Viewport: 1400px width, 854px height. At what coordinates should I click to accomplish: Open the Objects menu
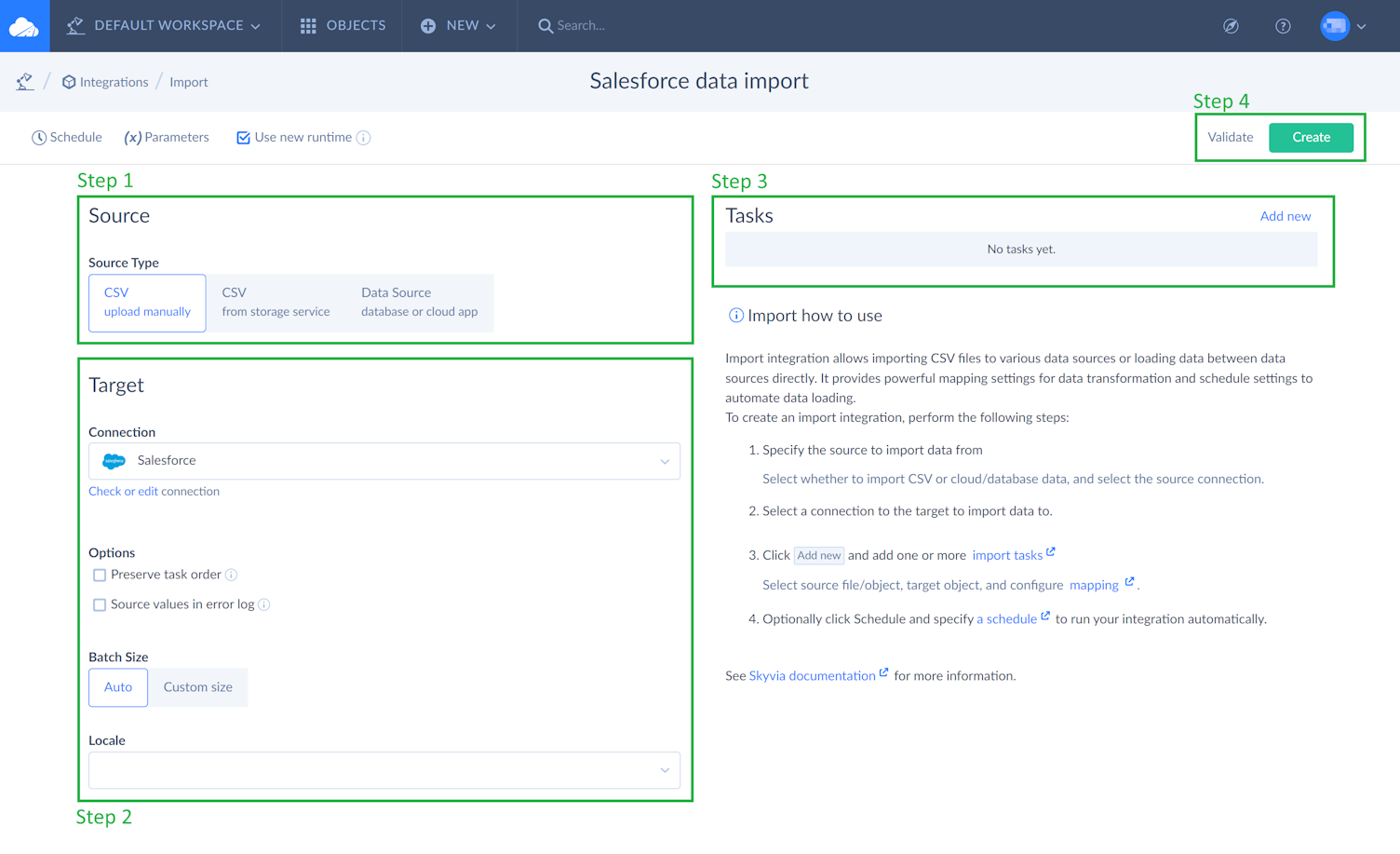click(x=343, y=26)
